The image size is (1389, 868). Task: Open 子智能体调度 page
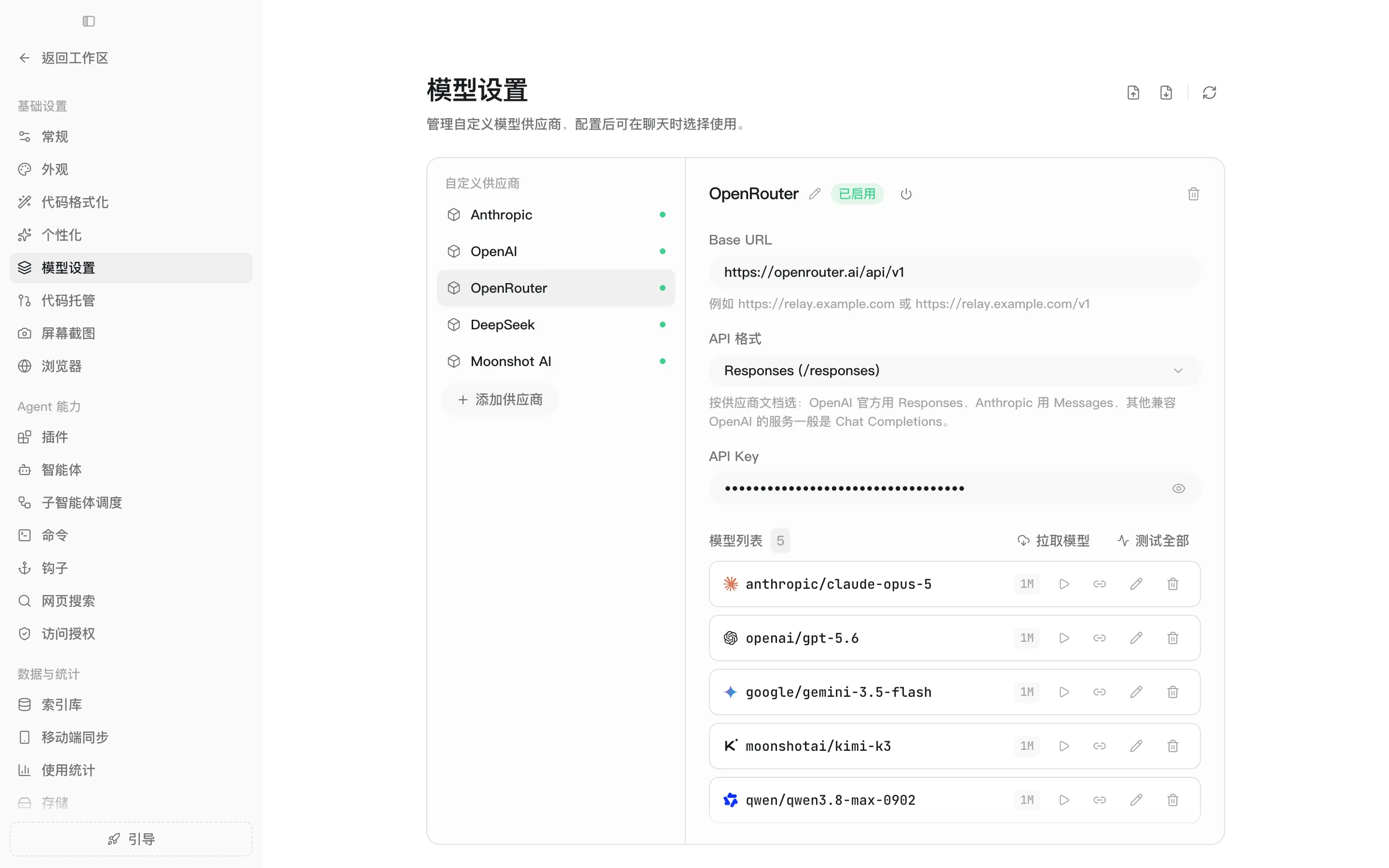(x=131, y=503)
